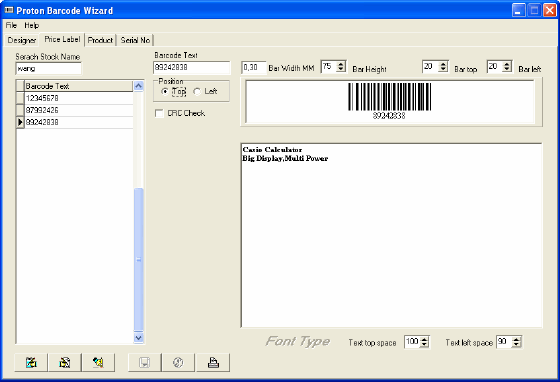Increase the Bar top value
The height and width of the screenshot is (382, 560).
pyautogui.click(x=443, y=64)
